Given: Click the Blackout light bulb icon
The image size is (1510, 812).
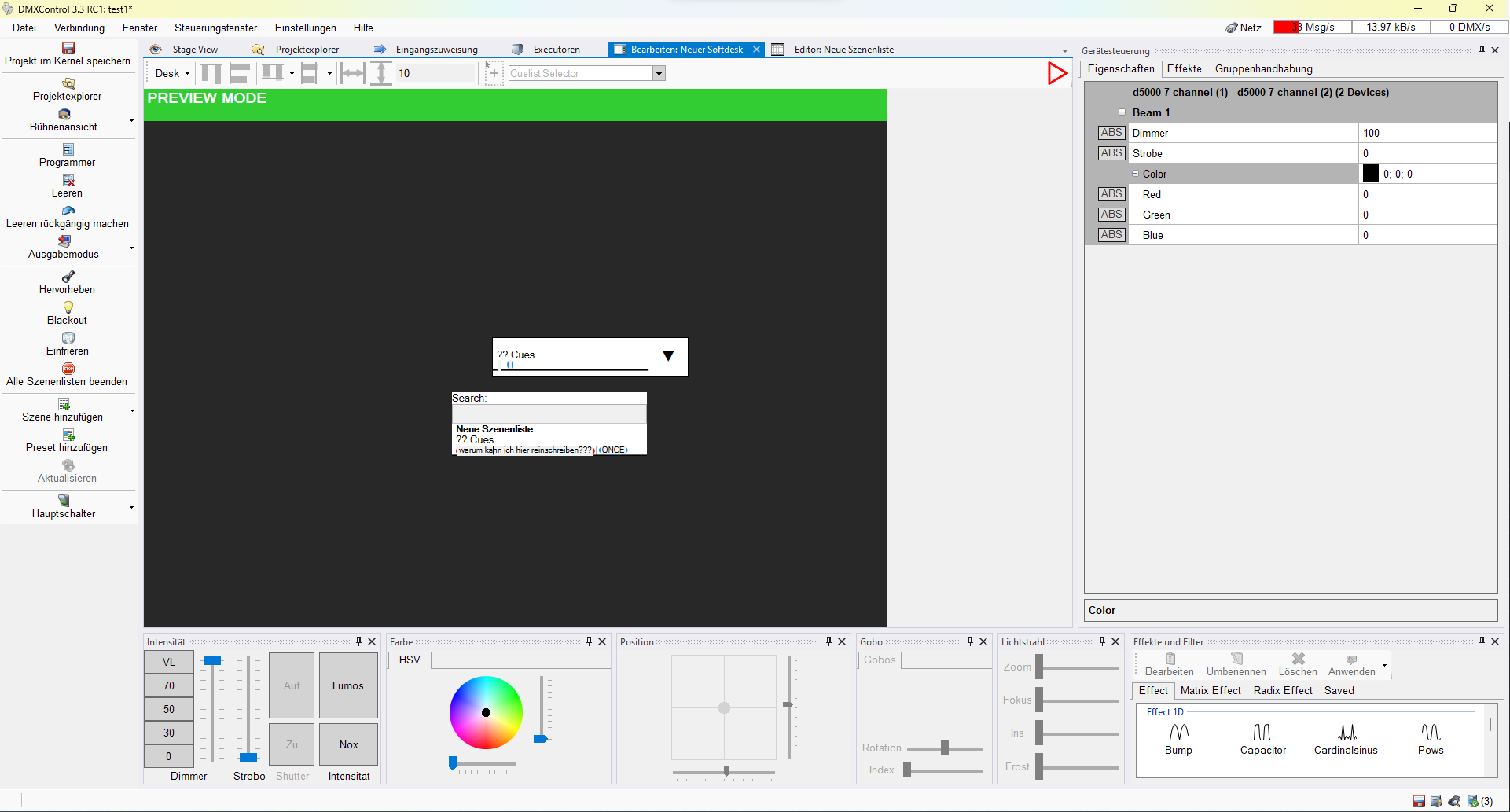Looking at the screenshot, I should 68,307.
